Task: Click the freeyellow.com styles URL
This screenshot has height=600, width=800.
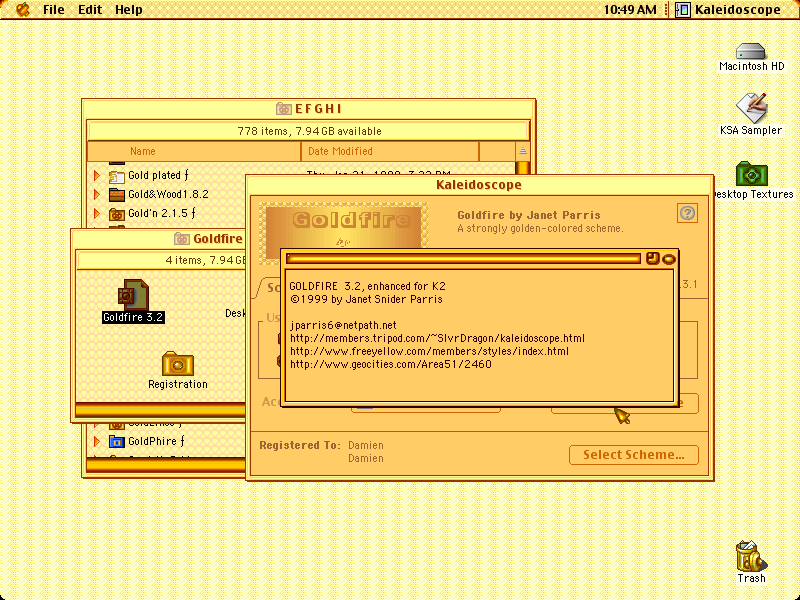Action: [429, 351]
